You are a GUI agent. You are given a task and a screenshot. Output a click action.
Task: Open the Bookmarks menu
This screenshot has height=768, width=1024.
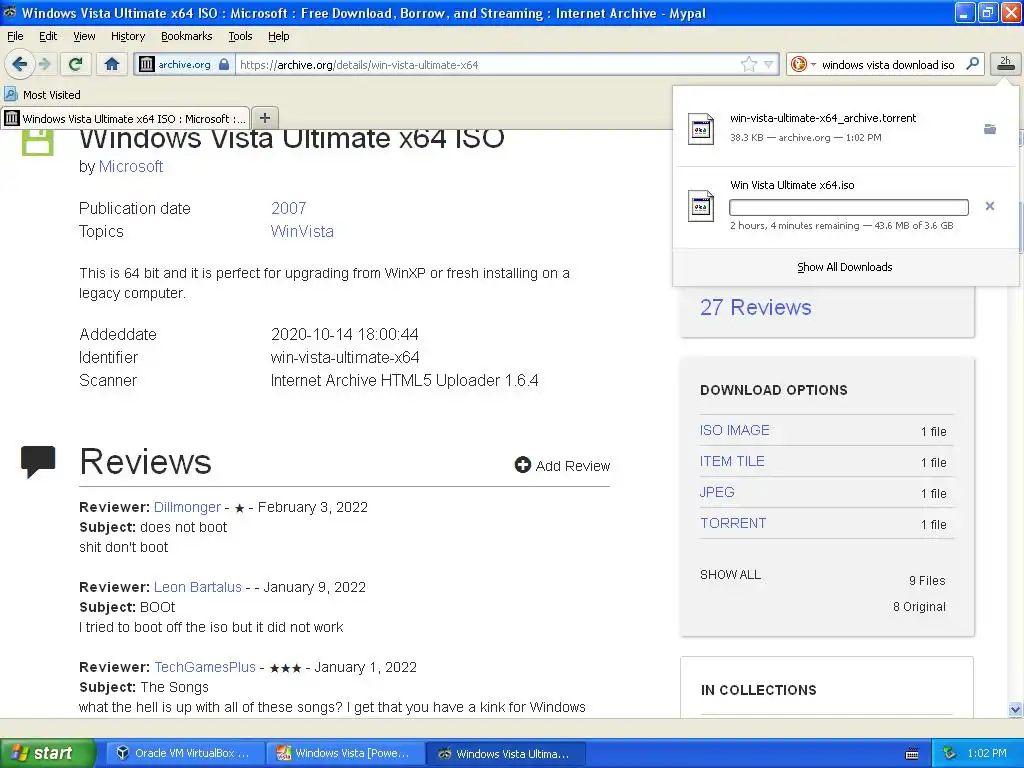click(186, 36)
